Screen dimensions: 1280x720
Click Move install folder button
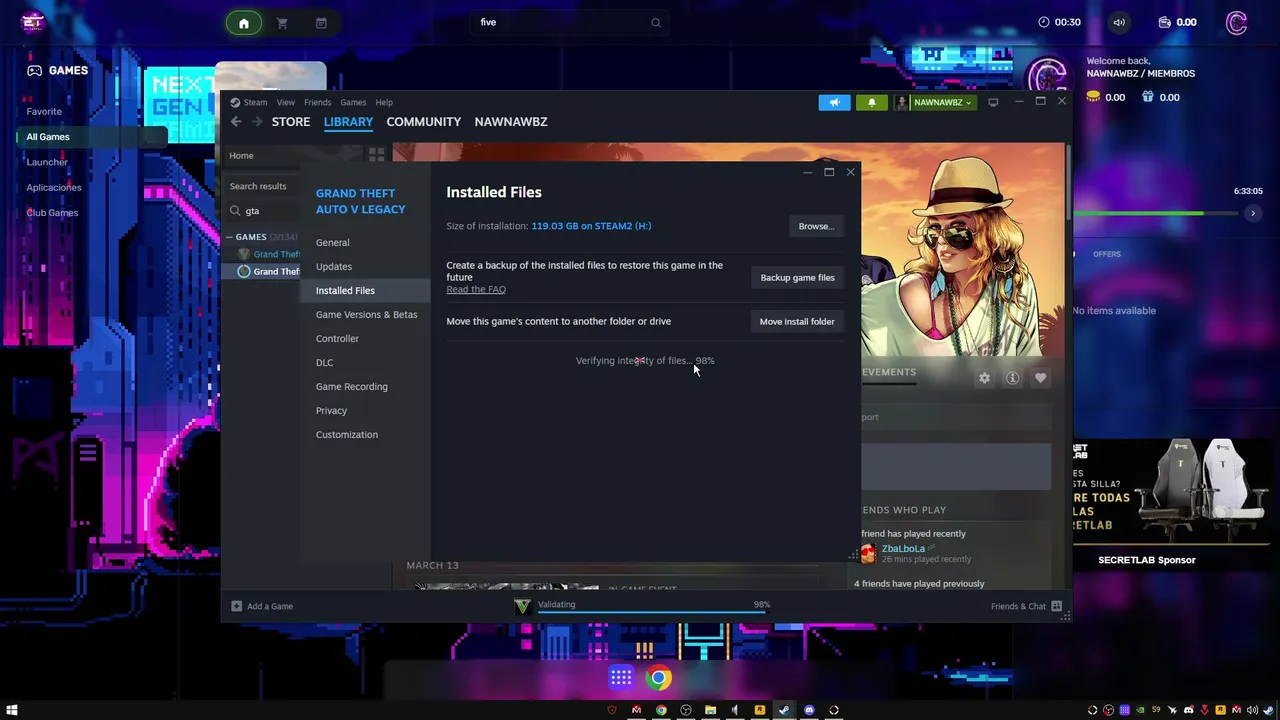point(797,321)
